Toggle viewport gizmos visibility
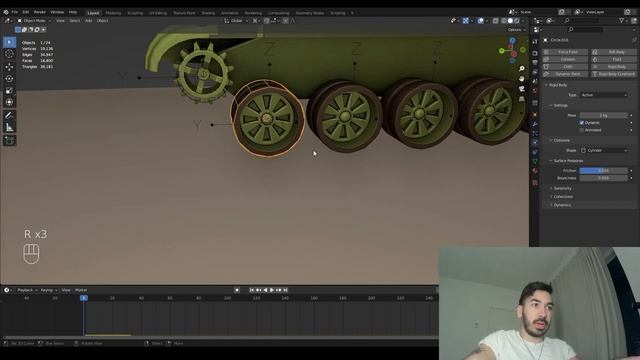 (465, 21)
